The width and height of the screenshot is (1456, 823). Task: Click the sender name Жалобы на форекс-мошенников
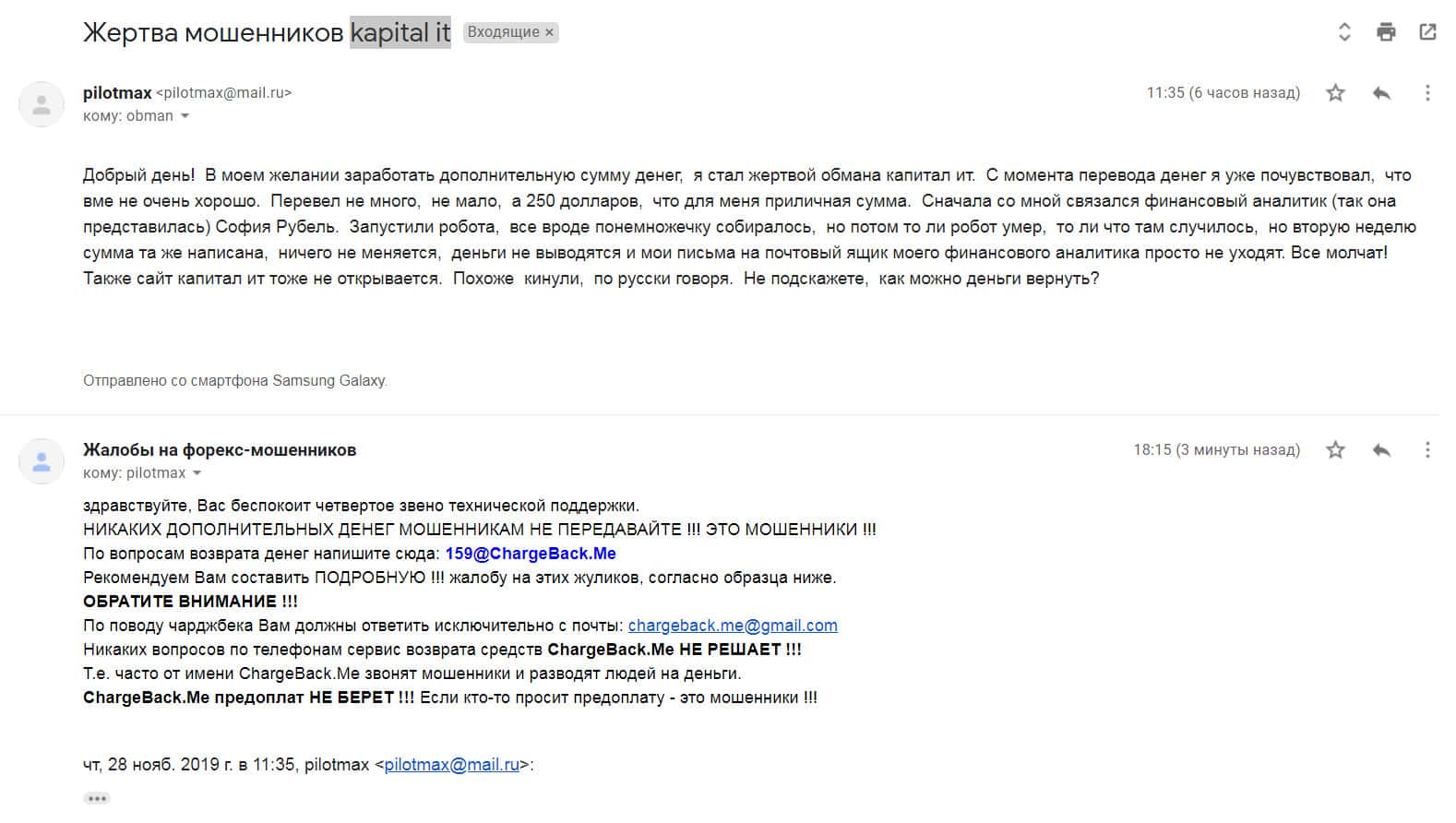click(x=220, y=449)
